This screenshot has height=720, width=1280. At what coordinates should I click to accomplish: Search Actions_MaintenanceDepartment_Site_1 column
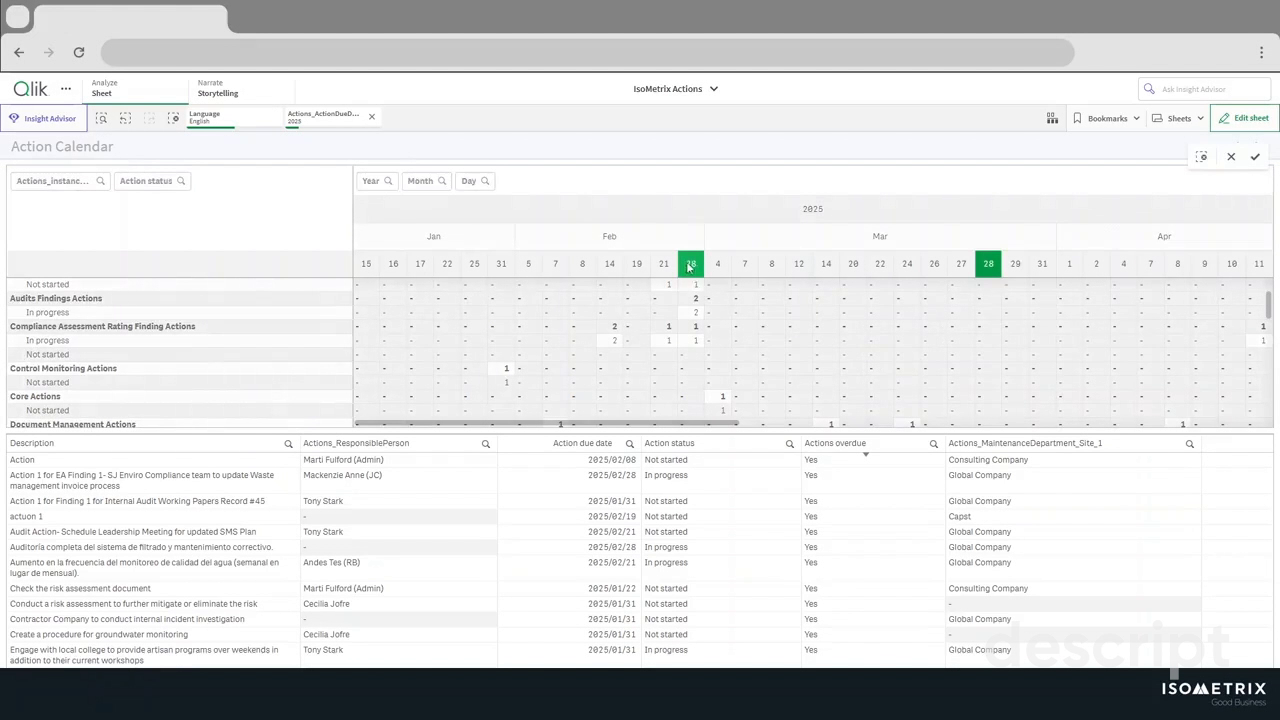point(1190,444)
